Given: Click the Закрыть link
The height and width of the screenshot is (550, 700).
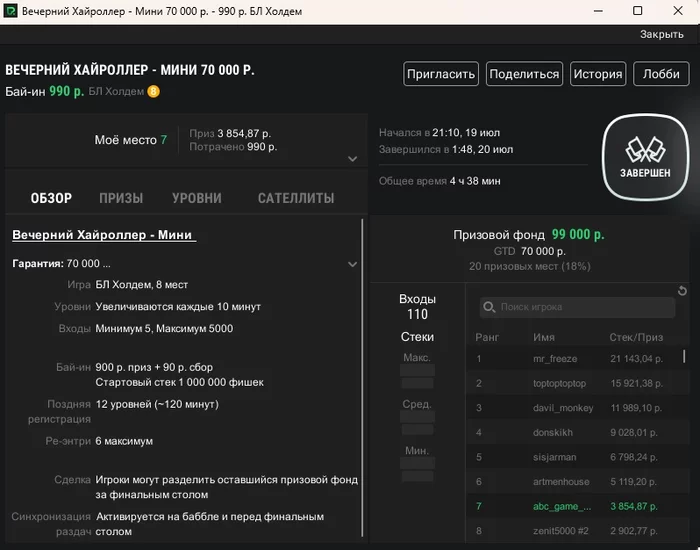Looking at the screenshot, I should (662, 34).
